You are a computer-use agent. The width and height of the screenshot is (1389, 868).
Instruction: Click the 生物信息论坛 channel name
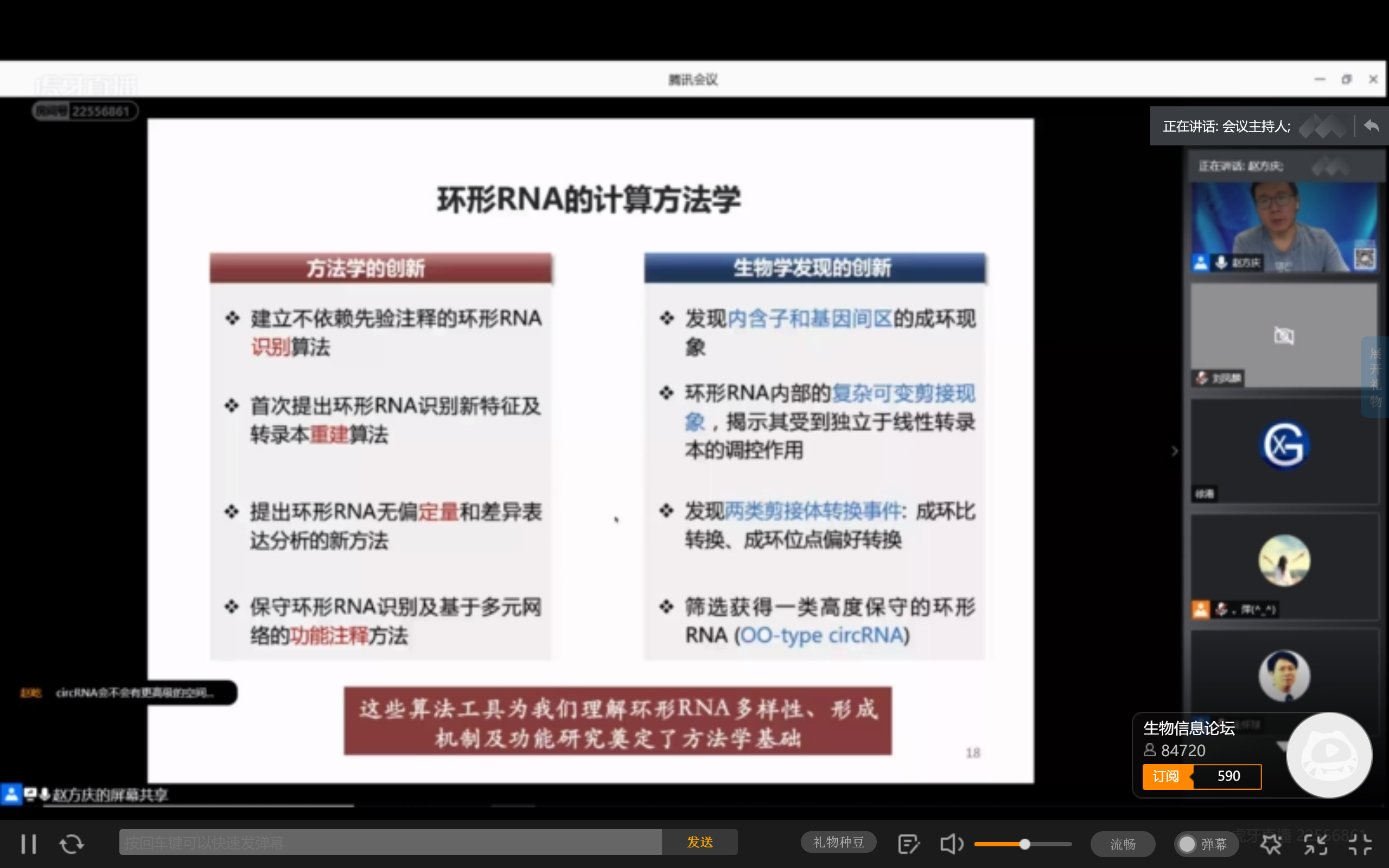[1188, 728]
